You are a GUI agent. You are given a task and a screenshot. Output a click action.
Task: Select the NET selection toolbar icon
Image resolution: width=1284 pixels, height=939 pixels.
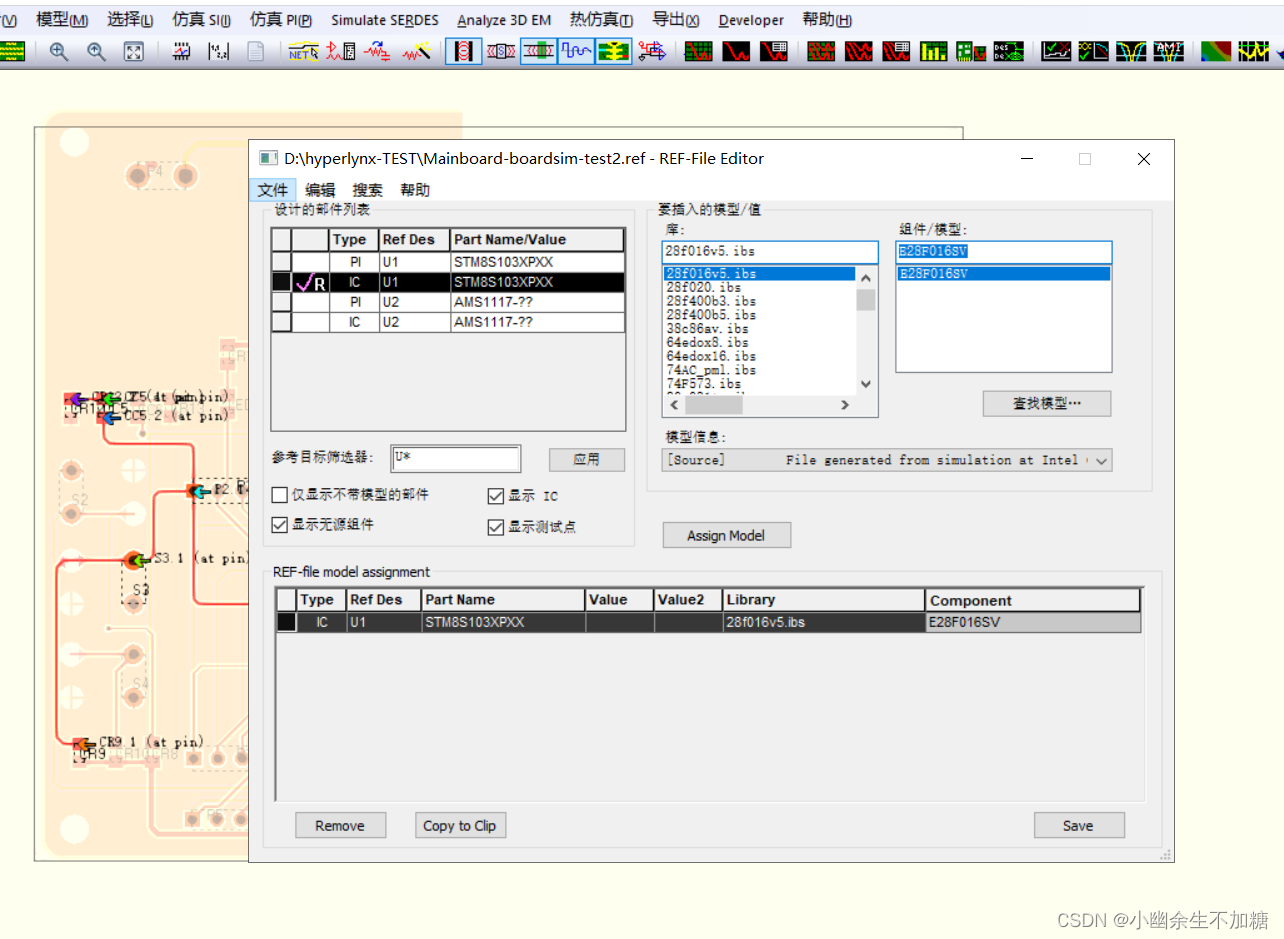click(x=303, y=51)
